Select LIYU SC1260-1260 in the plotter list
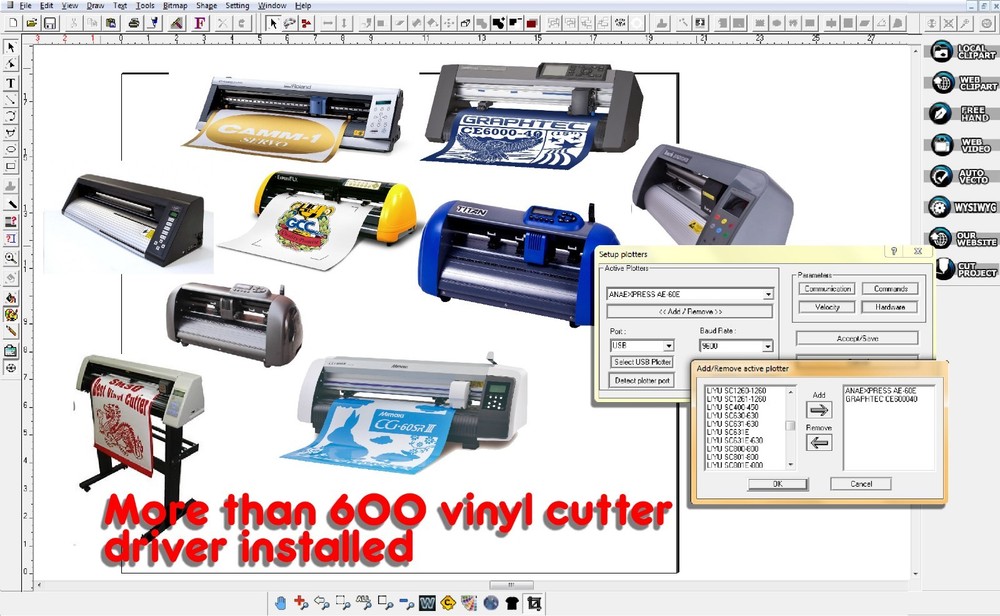1000x616 pixels. click(x=736, y=390)
